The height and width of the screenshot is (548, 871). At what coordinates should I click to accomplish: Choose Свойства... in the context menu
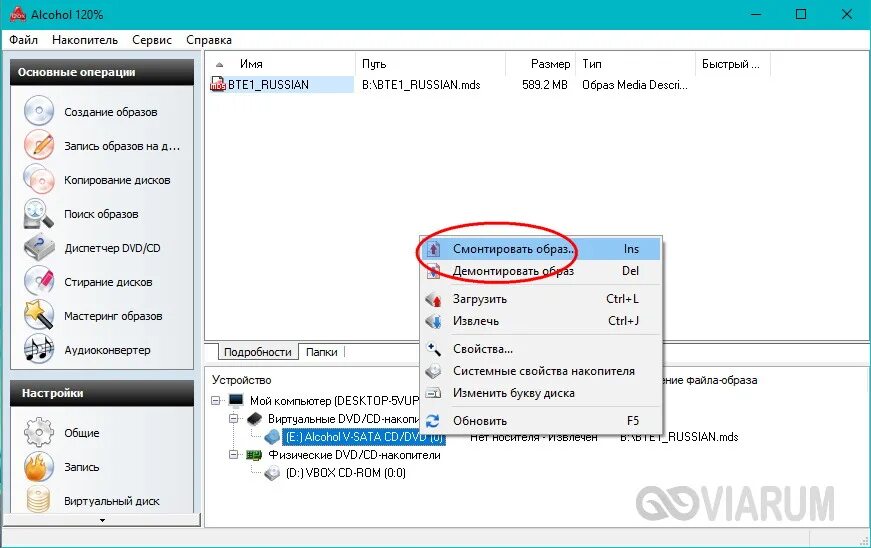click(540, 349)
